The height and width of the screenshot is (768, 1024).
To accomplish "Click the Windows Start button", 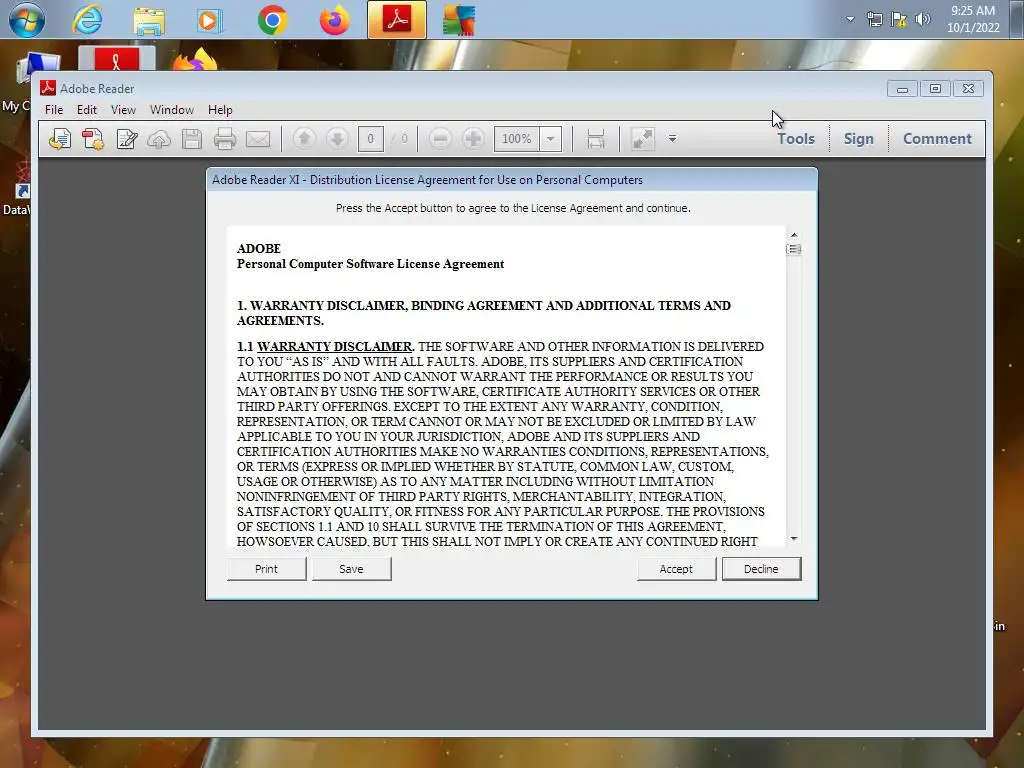I will [x=27, y=19].
